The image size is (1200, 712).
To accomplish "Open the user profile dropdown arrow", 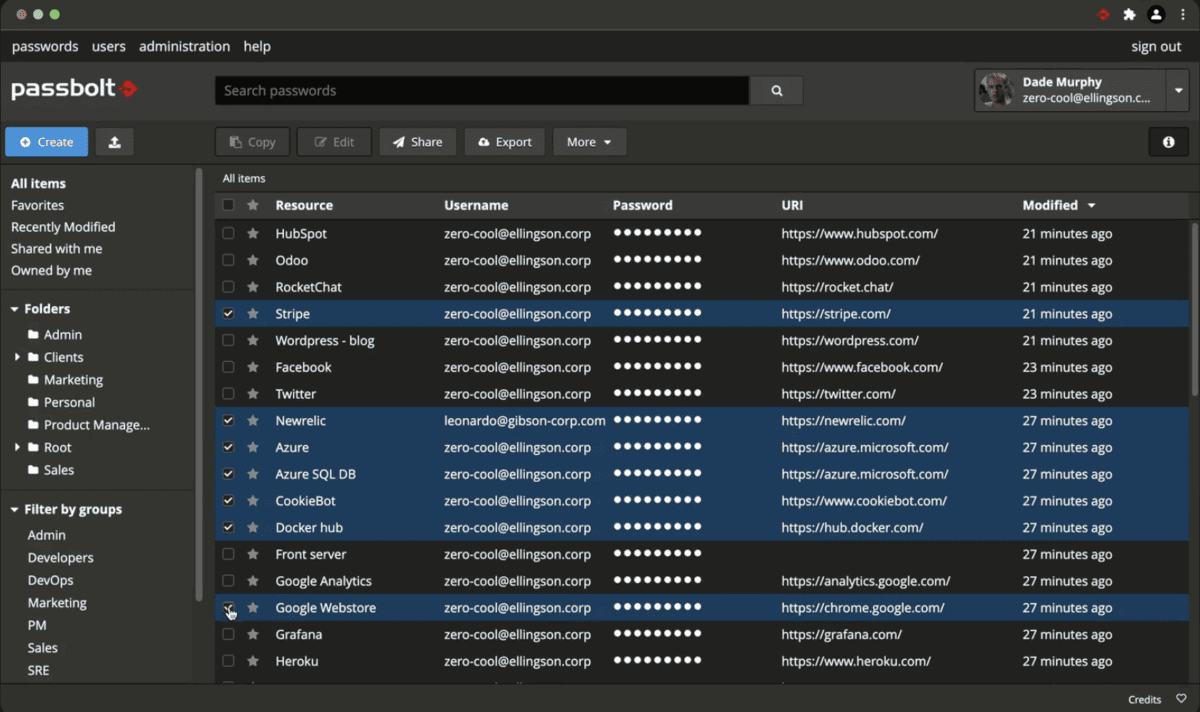I will tap(1178, 90).
